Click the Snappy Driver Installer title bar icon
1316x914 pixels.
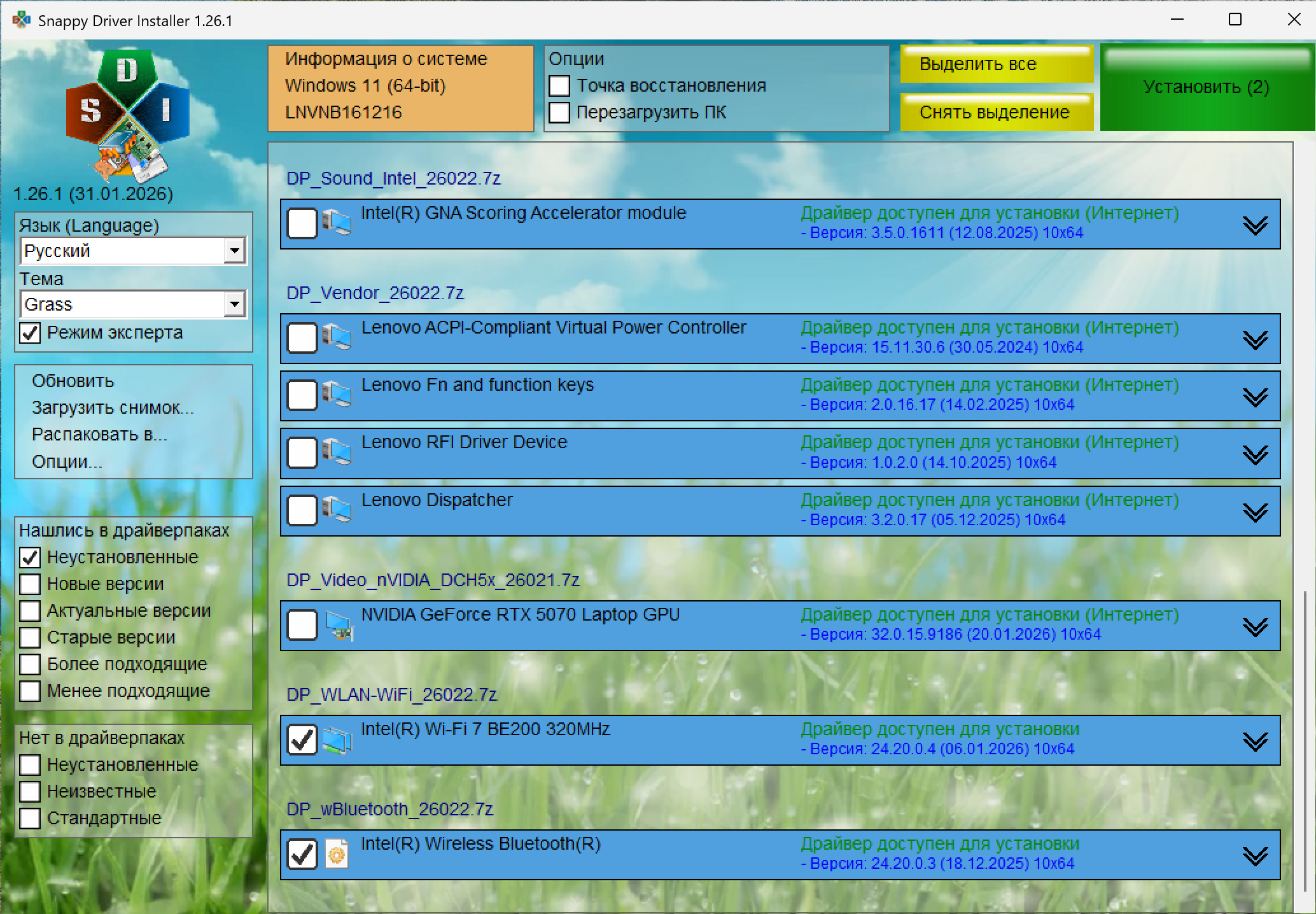coord(21,20)
